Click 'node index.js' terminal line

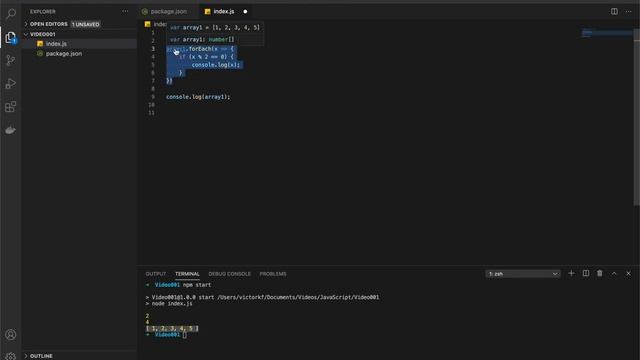[x=172, y=304]
